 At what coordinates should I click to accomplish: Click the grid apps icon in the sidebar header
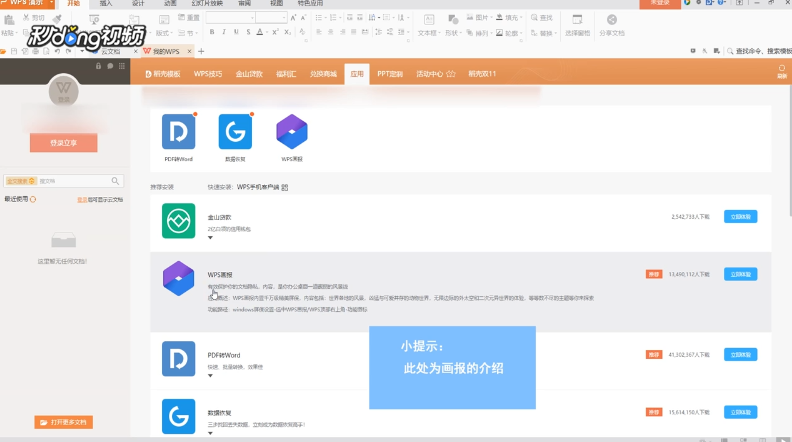coord(122,66)
